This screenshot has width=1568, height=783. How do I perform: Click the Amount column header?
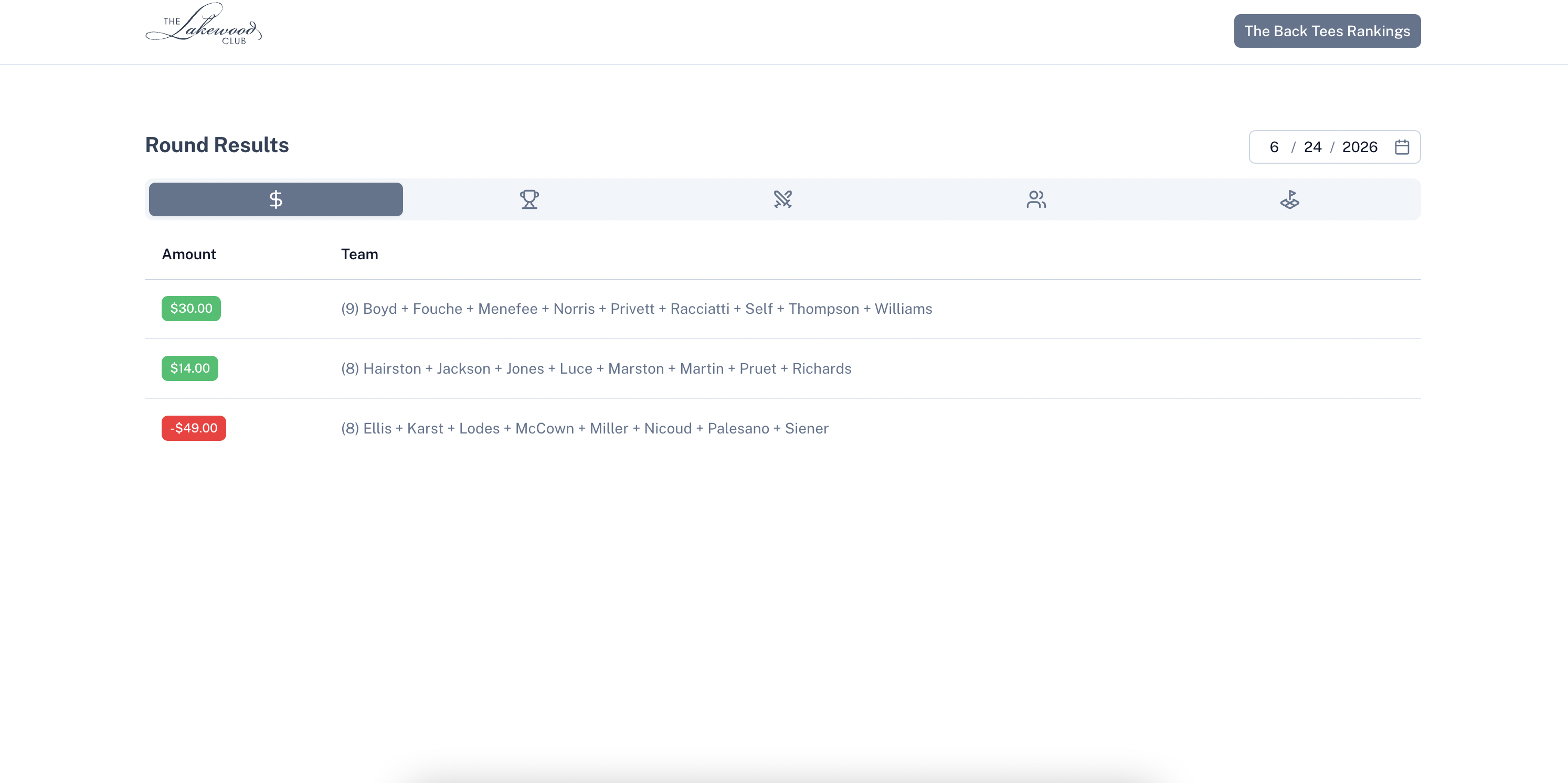click(189, 255)
